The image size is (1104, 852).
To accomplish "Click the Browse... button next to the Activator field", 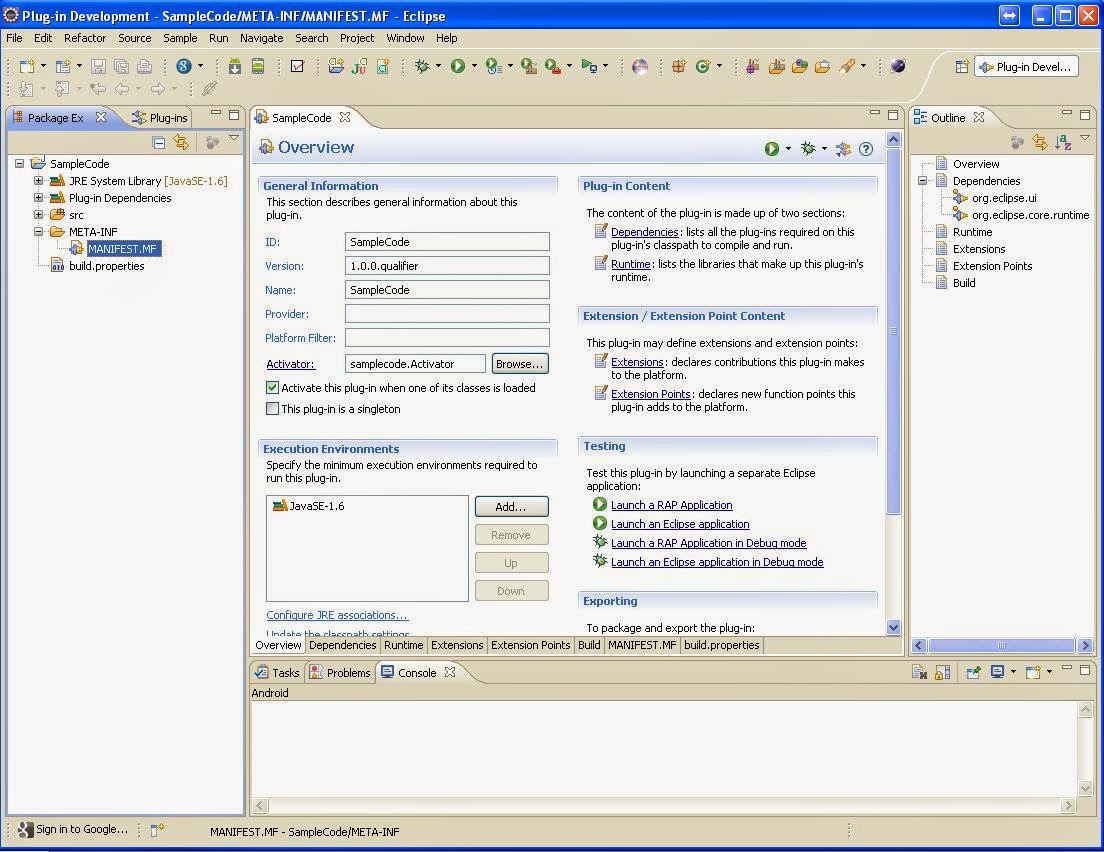I will [520, 364].
